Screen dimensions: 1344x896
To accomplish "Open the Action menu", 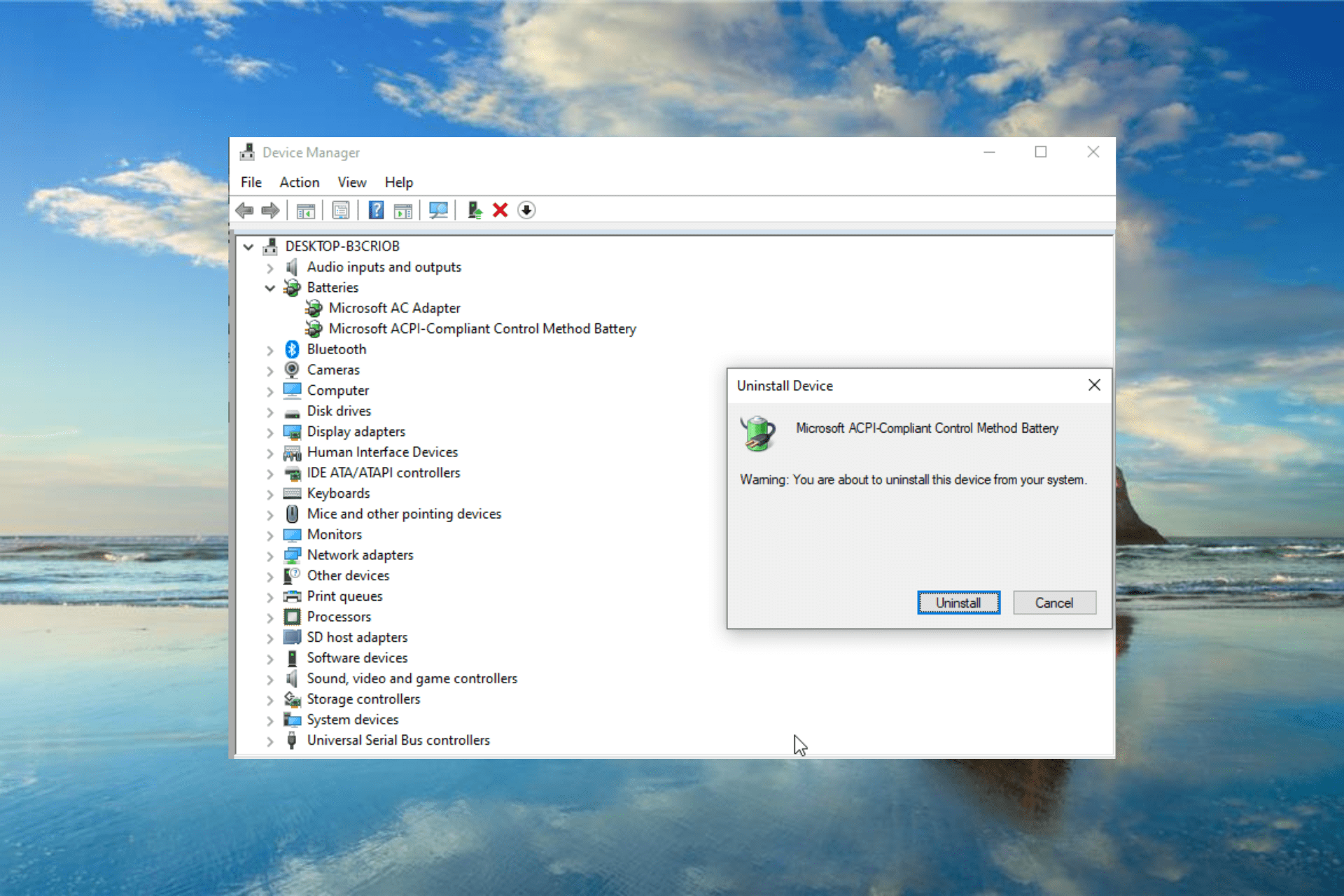I will (300, 182).
